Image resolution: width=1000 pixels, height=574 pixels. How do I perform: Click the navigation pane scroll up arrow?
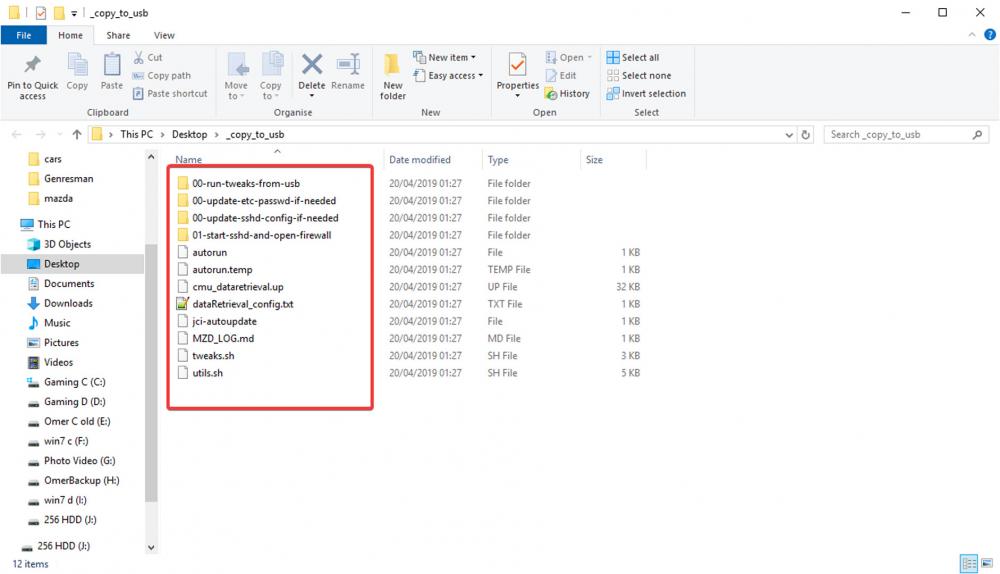[151, 157]
